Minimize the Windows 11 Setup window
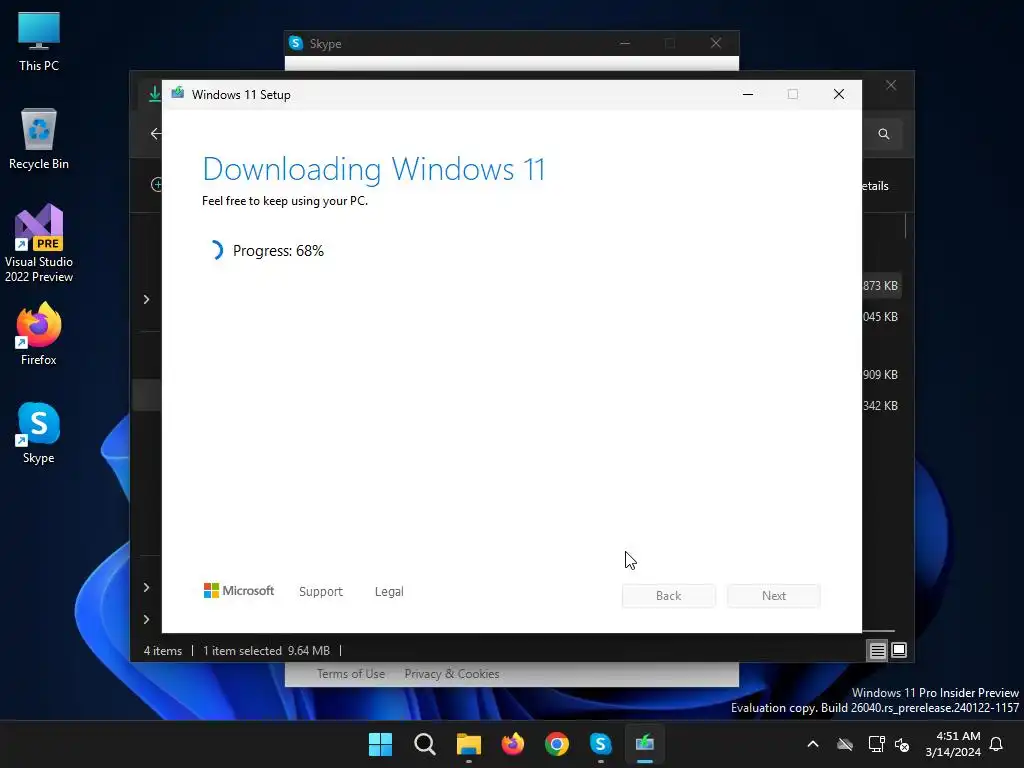Image resolution: width=1024 pixels, height=768 pixels. (x=748, y=94)
